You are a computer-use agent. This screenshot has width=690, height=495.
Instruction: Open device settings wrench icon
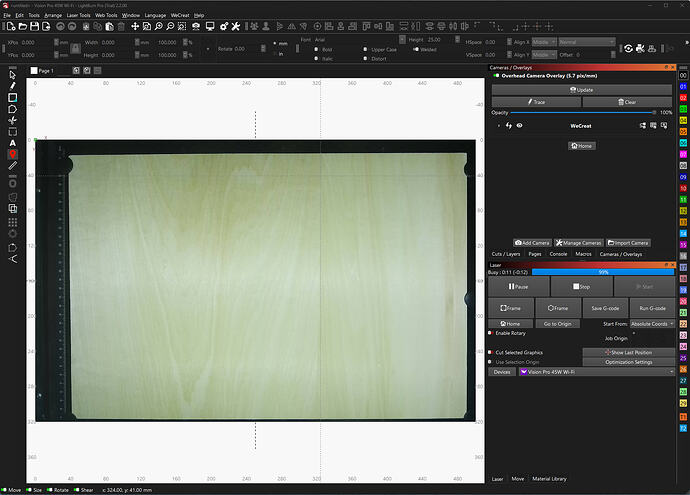(236, 26)
